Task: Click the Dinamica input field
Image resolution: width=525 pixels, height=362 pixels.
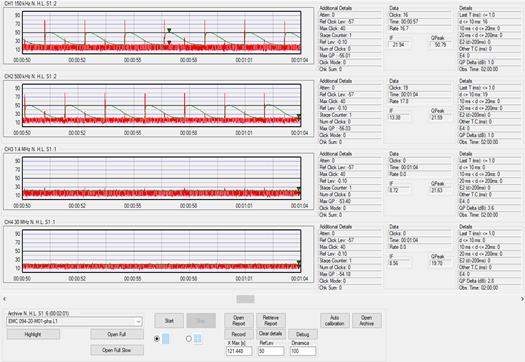Action: click(303, 351)
